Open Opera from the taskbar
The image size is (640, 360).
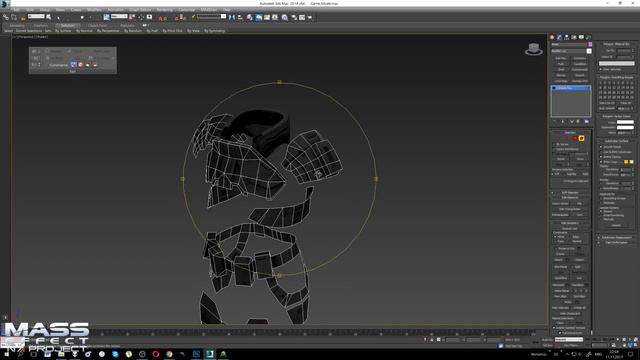click(156, 354)
